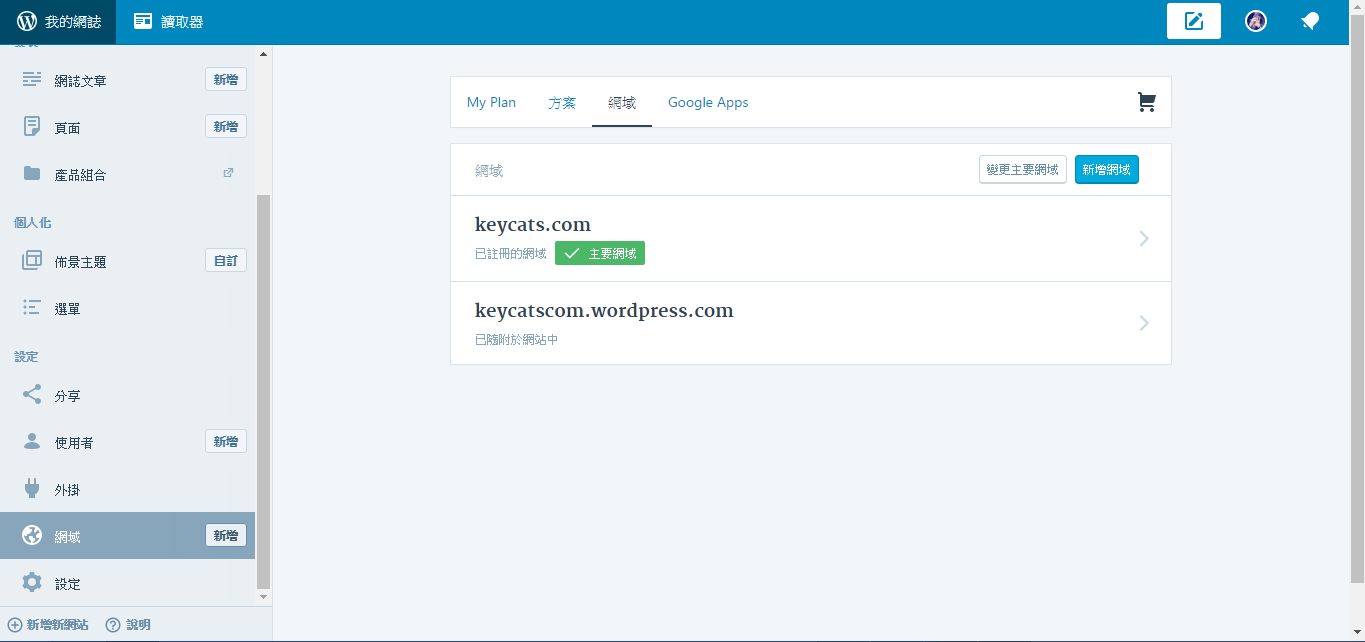1365x642 pixels.
Task: Open 產品組合 sidebar item
Action: coord(80,175)
